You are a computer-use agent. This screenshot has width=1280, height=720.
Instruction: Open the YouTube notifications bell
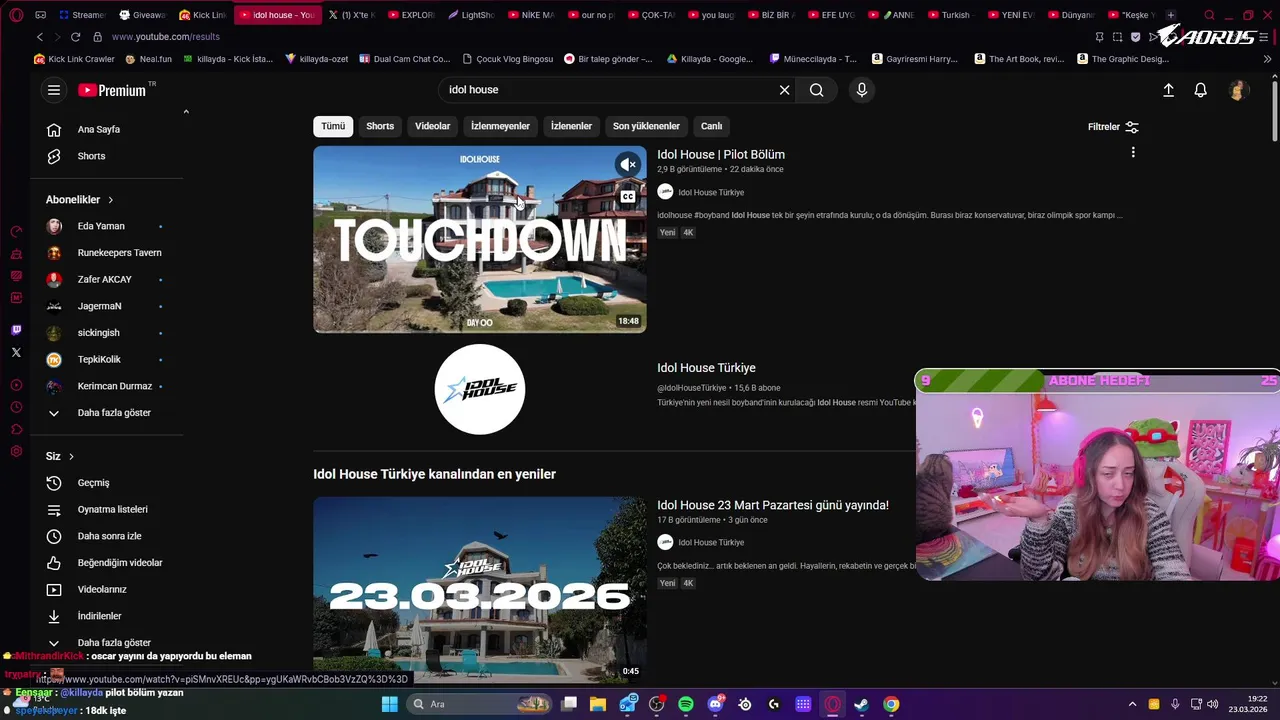tap(1201, 90)
